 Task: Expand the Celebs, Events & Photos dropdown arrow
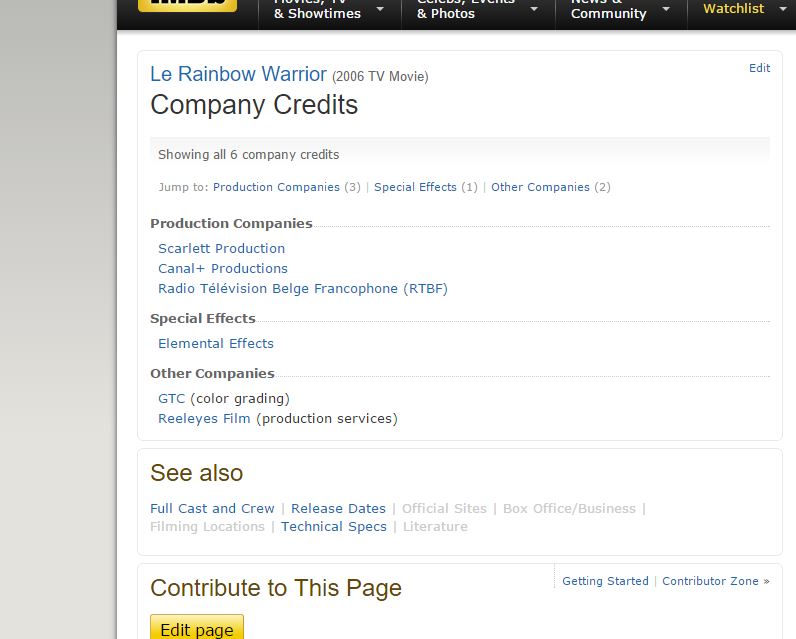tap(534, 10)
